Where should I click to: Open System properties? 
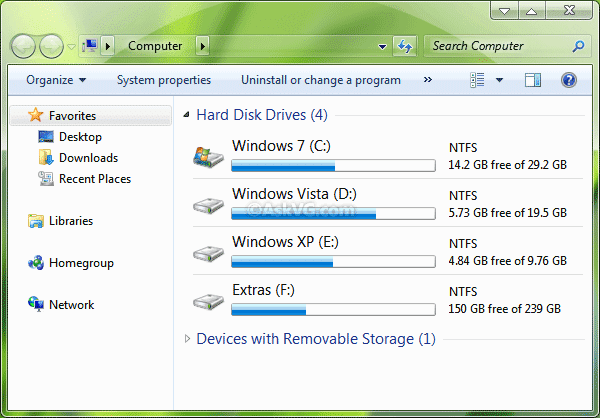point(164,80)
